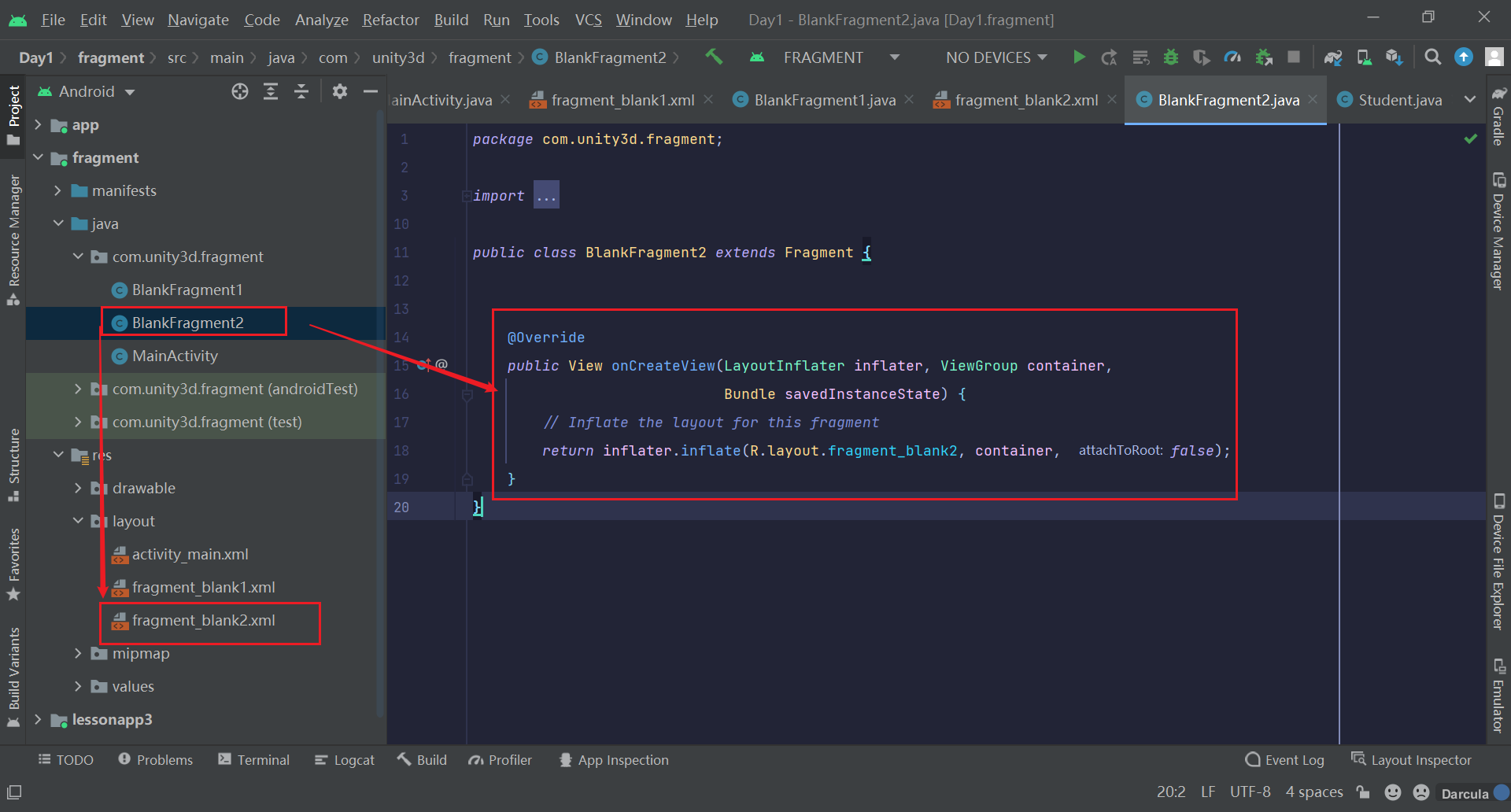Toggle the Resource Manager tool window
This screenshot has width=1511, height=812.
tap(13, 240)
